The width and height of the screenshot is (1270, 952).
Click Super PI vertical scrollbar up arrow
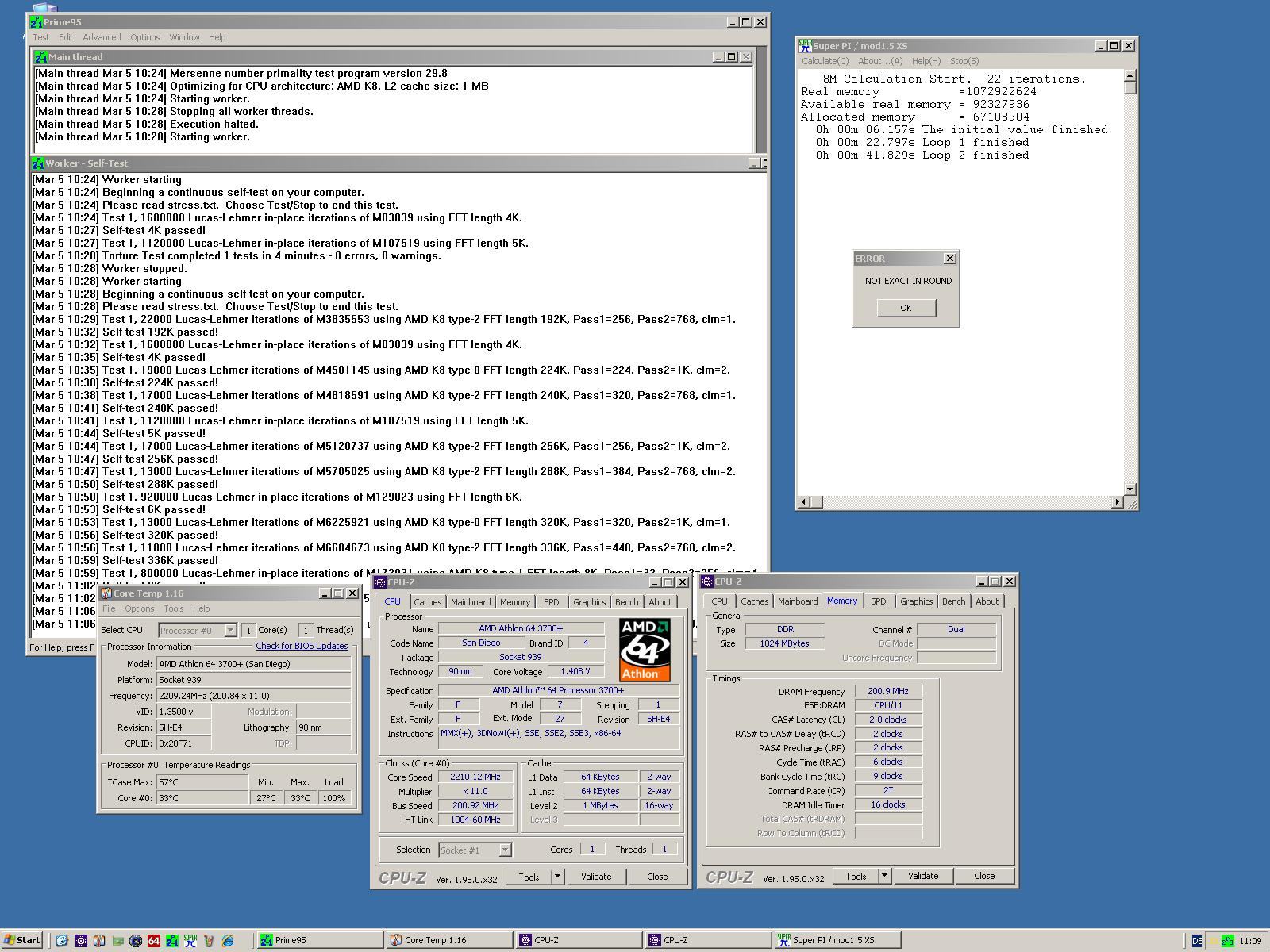click(1130, 76)
